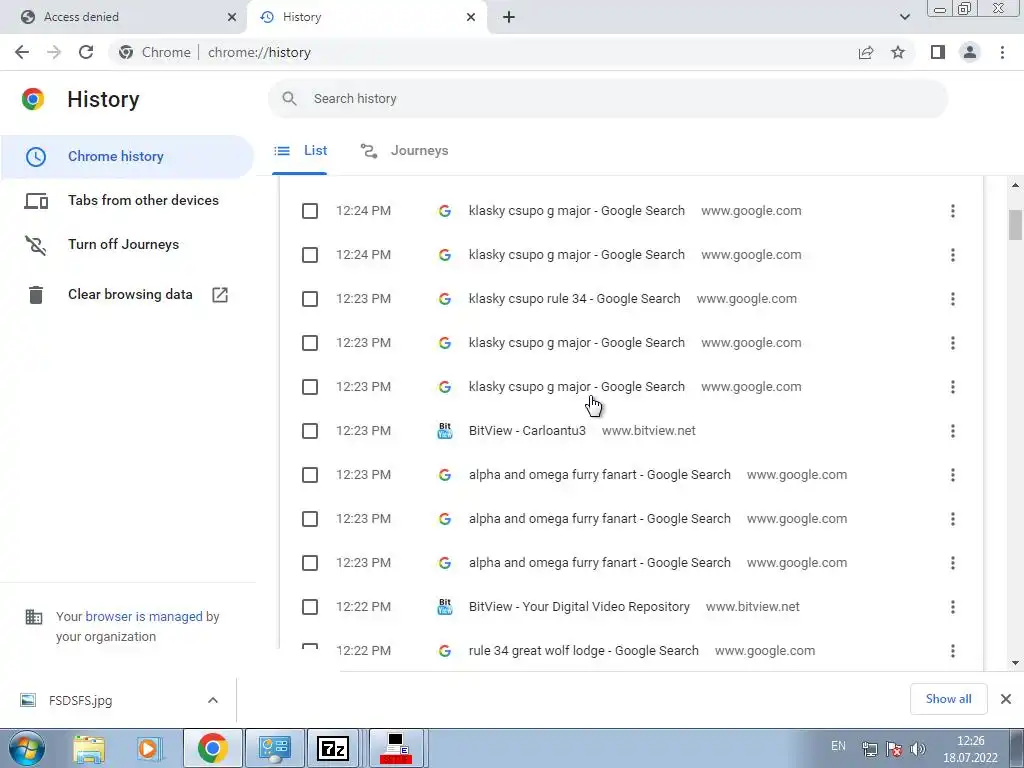Open actions menu for rule 34 great wolf lodge
The image size is (1024, 768).
click(x=953, y=650)
